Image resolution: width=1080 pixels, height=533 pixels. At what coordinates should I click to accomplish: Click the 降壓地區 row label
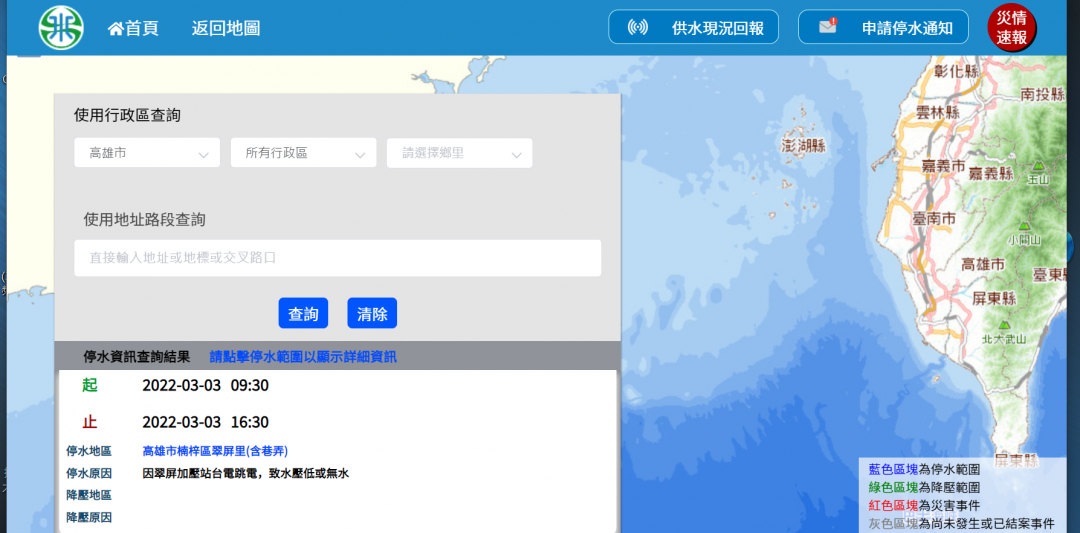(89, 495)
